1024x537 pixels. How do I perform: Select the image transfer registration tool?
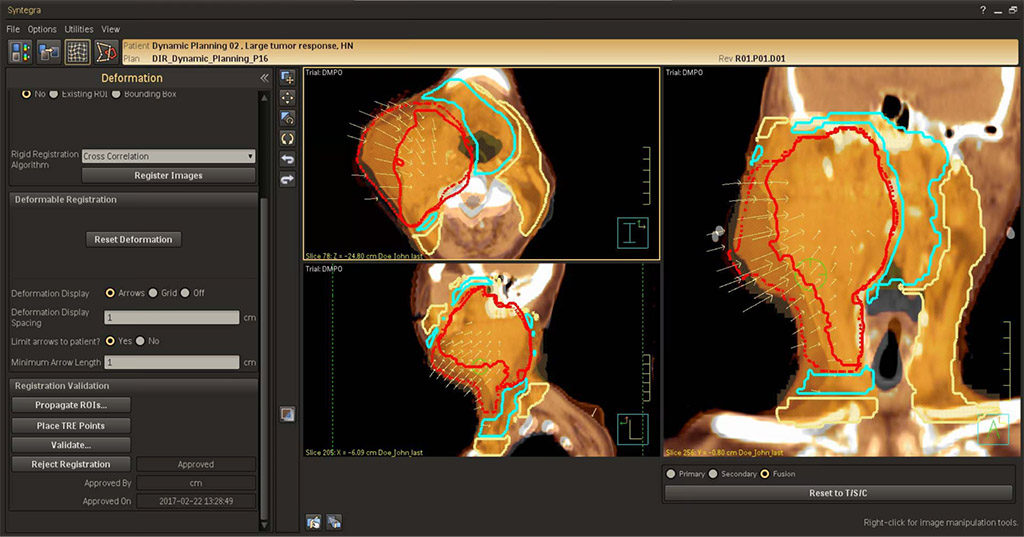(48, 52)
